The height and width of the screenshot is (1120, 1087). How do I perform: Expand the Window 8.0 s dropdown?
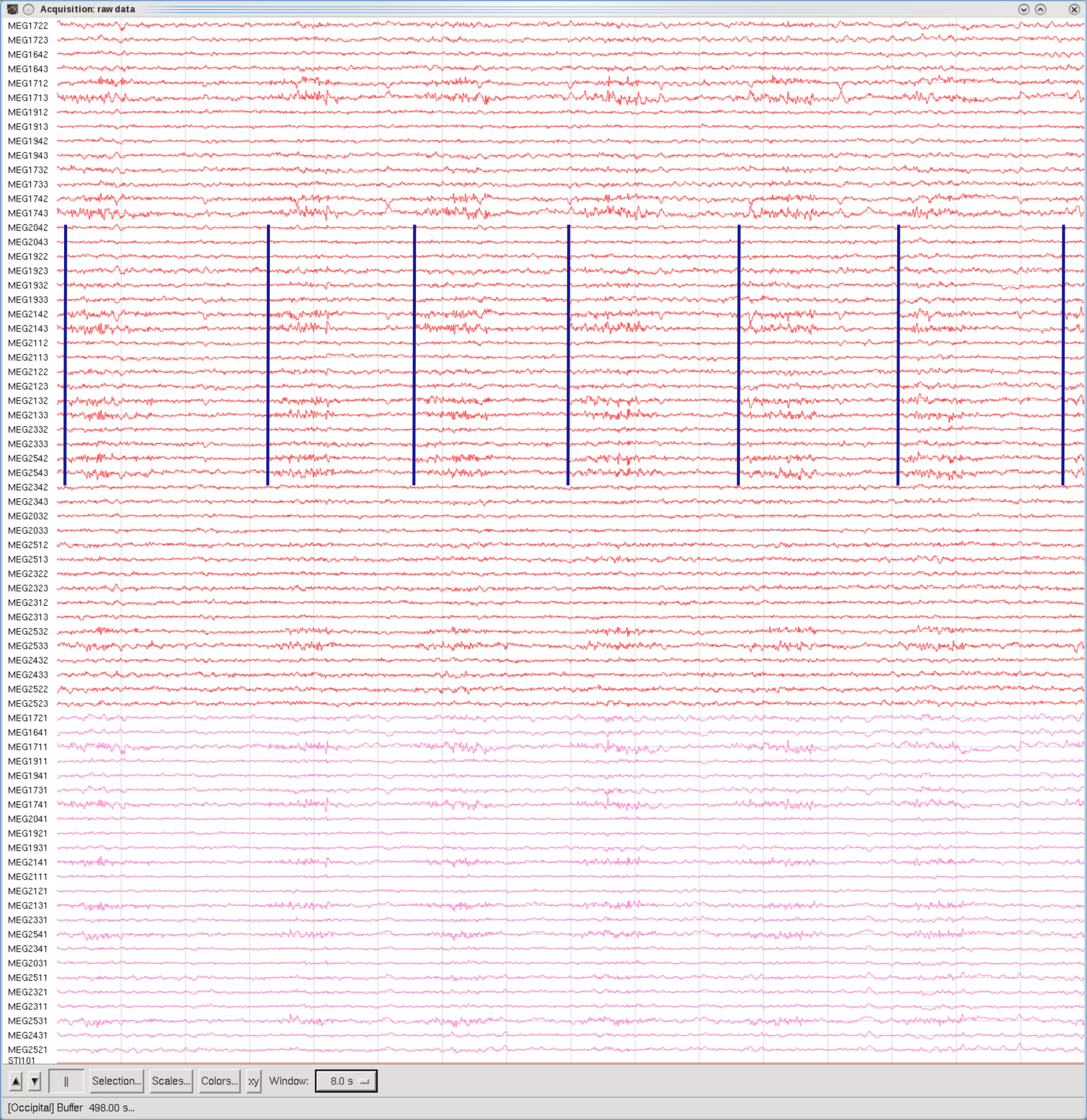(x=346, y=1081)
